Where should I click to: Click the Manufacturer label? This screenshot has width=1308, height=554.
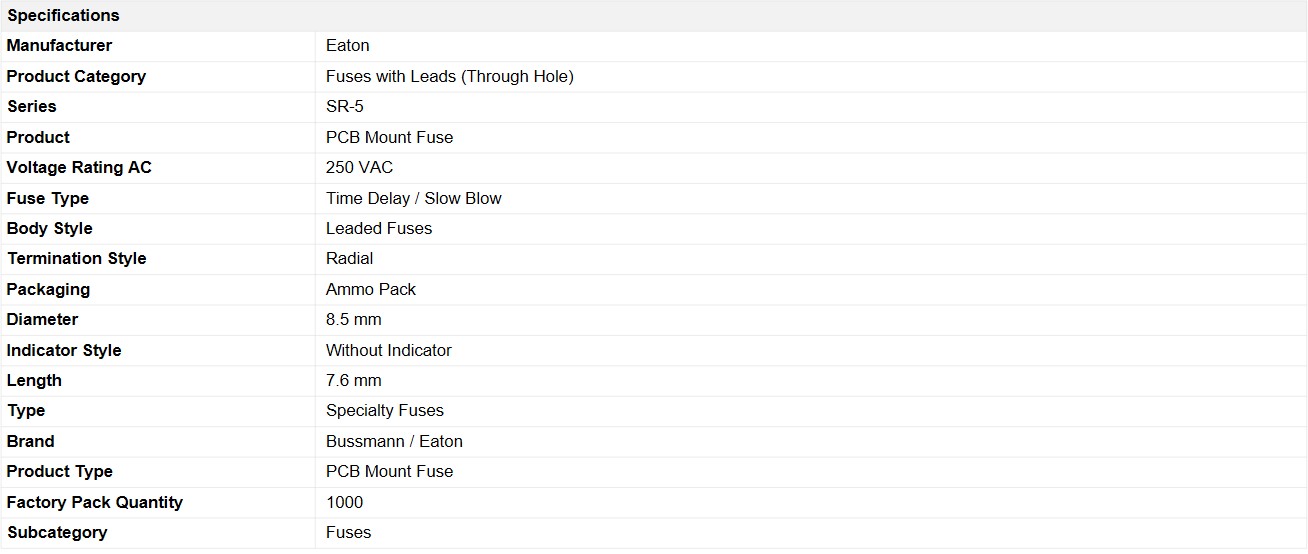click(59, 45)
